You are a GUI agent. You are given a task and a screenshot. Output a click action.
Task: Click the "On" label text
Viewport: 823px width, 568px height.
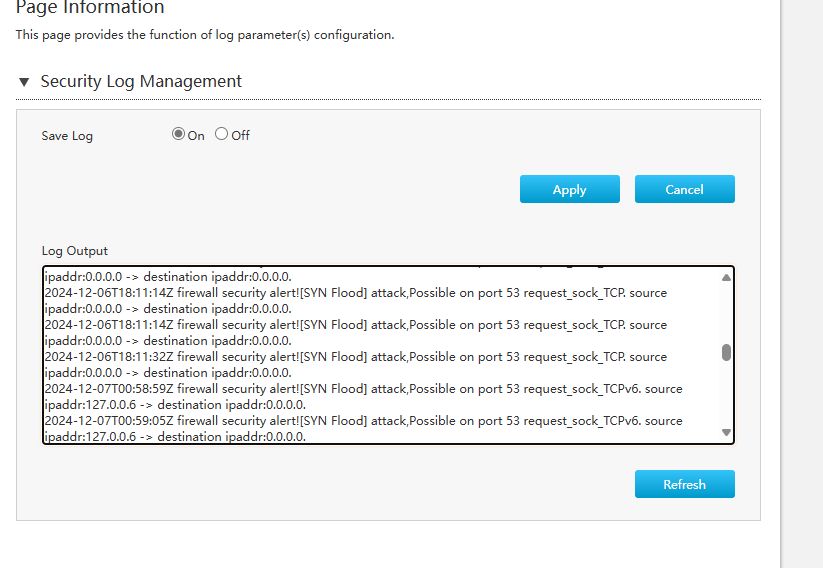pos(196,136)
